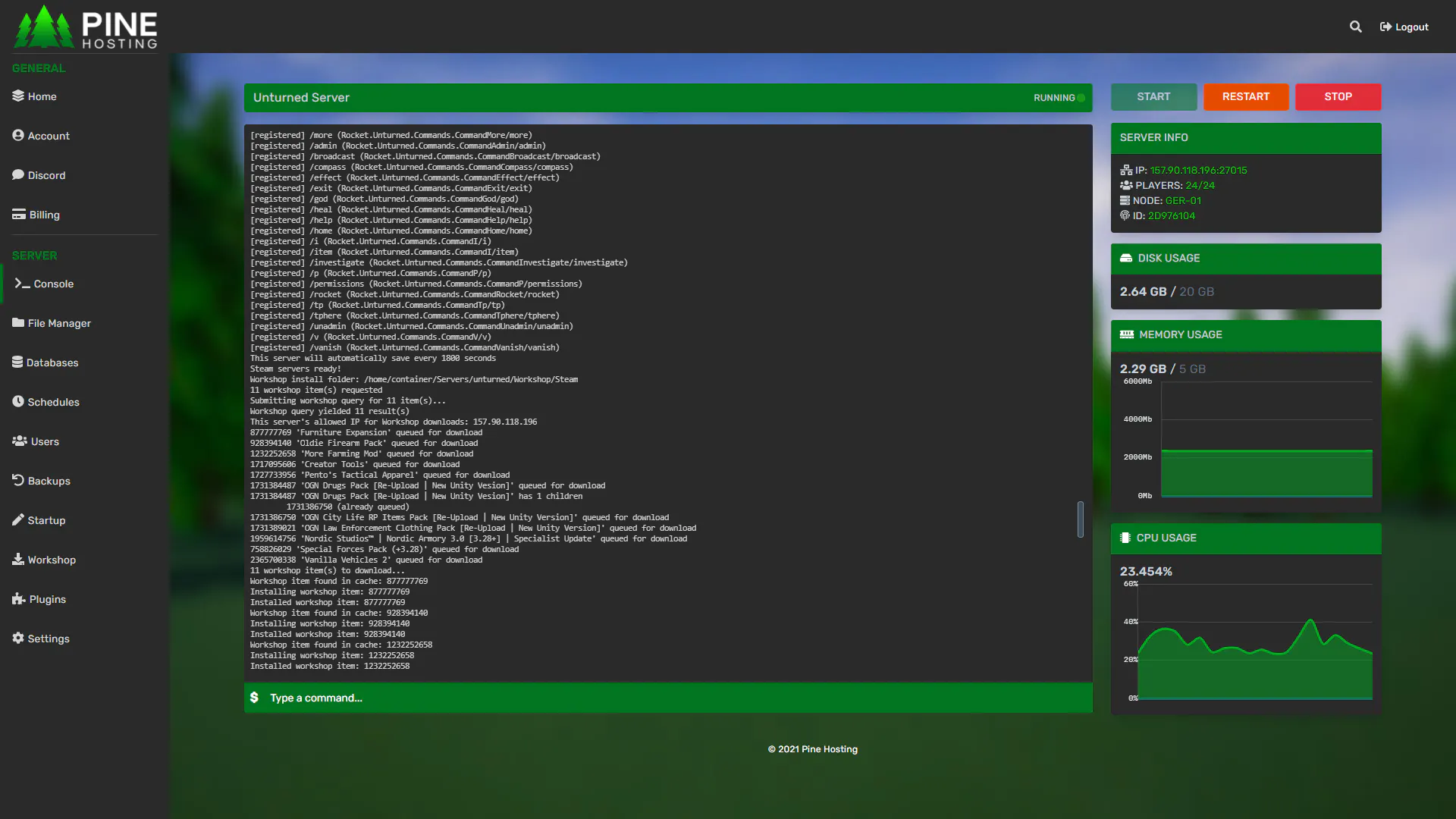
Task: Click the Discord chat bubble icon
Action: tap(18, 174)
